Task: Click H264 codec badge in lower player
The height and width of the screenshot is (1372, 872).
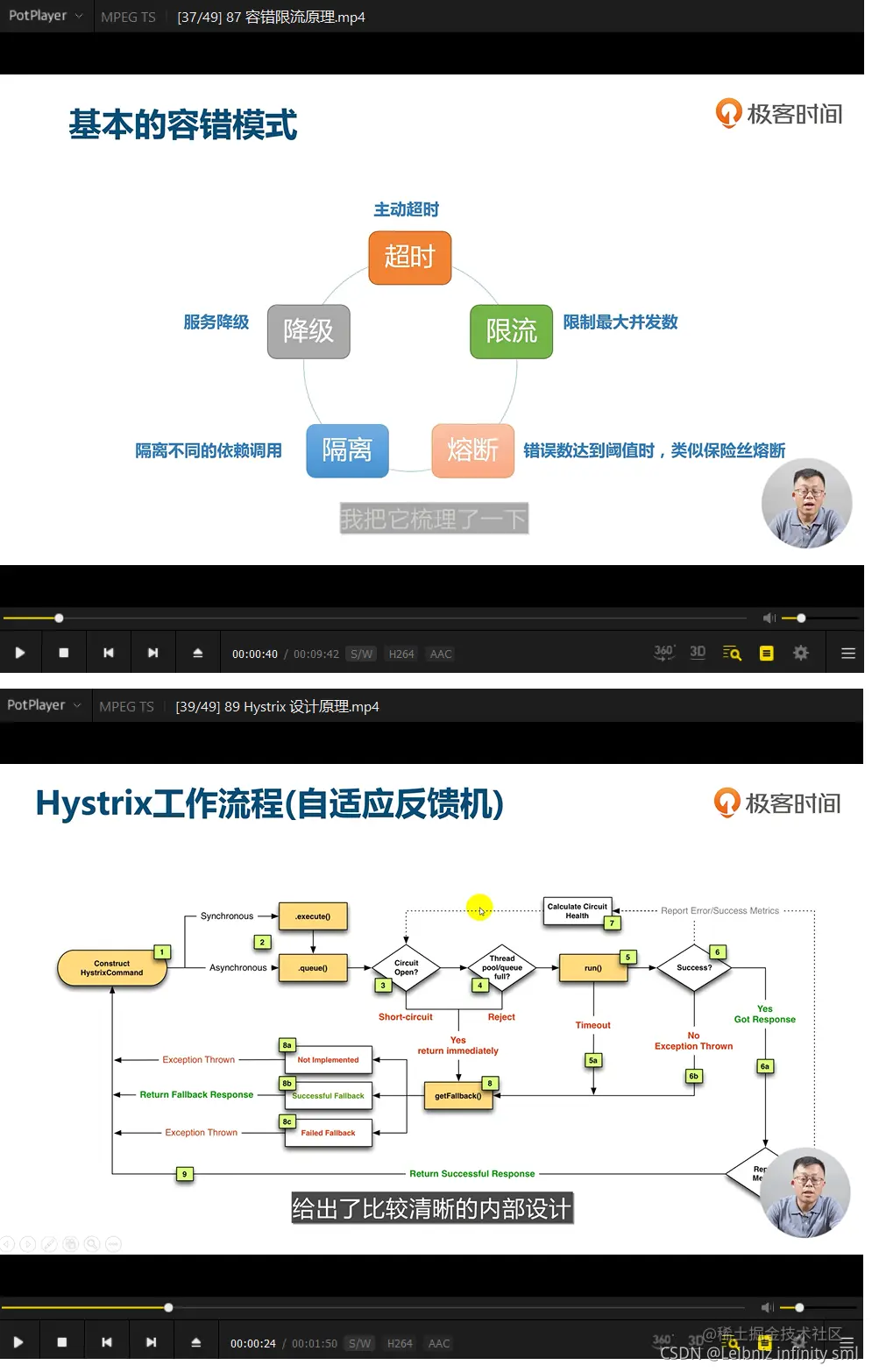Action: (x=400, y=1343)
